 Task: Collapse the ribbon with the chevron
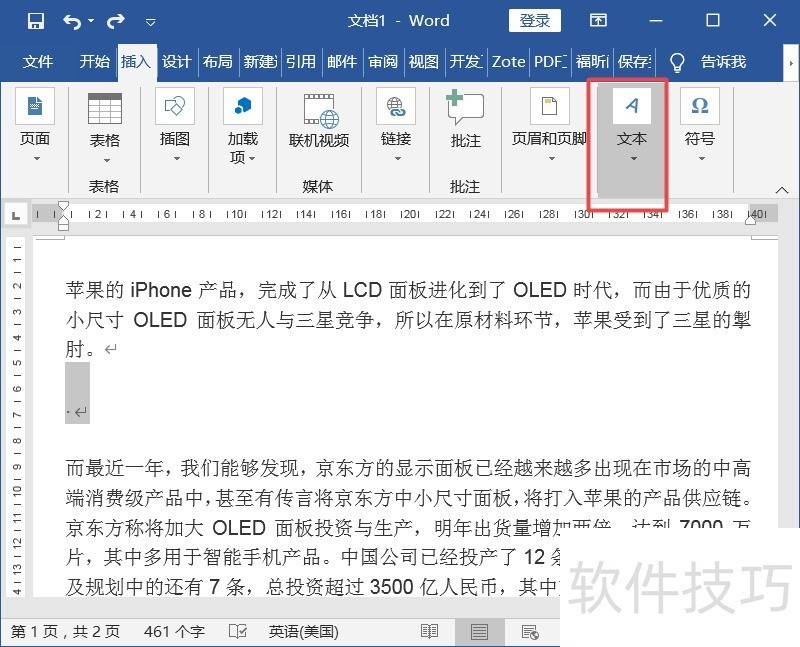coord(782,189)
